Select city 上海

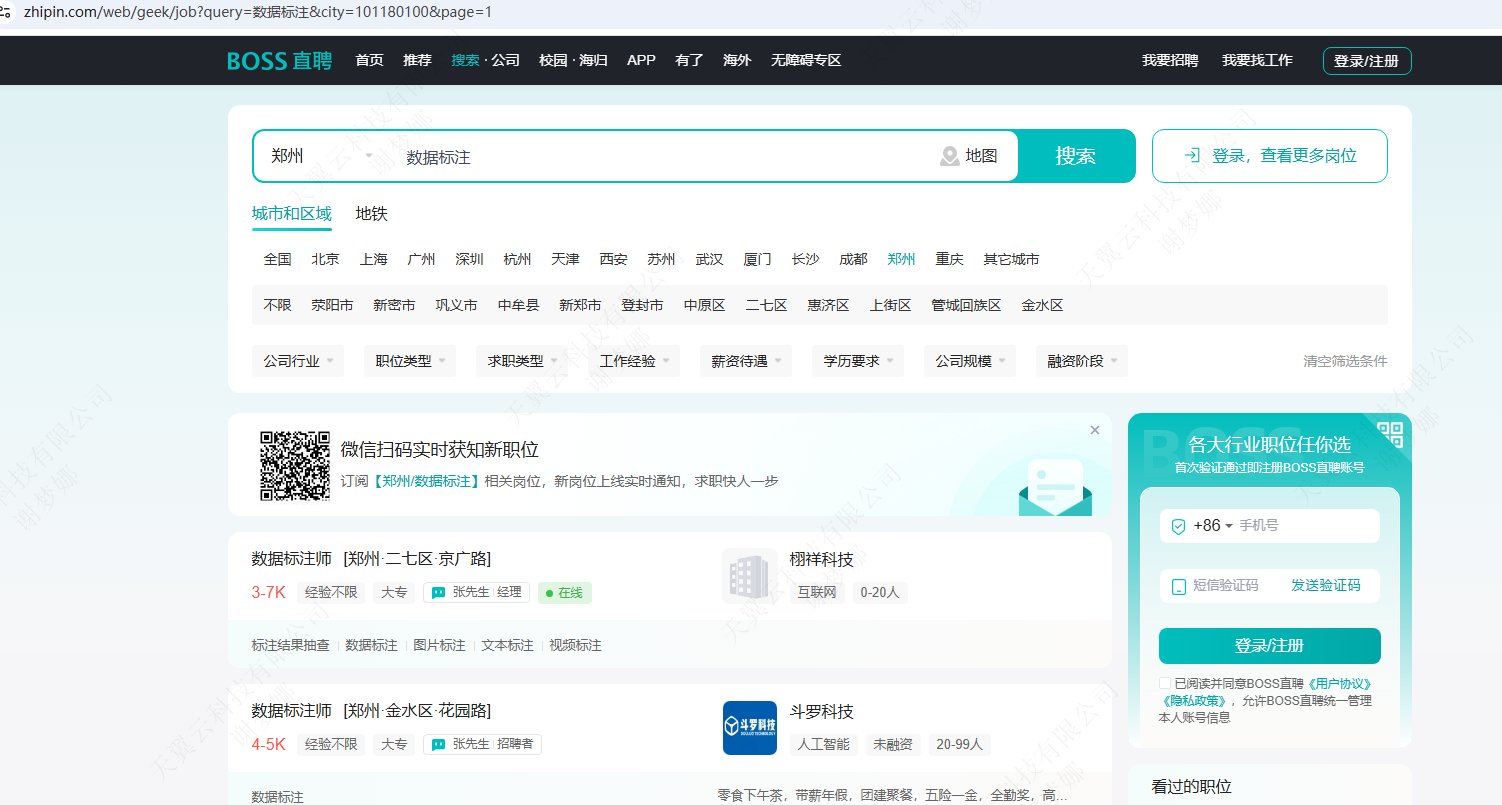pos(373,259)
